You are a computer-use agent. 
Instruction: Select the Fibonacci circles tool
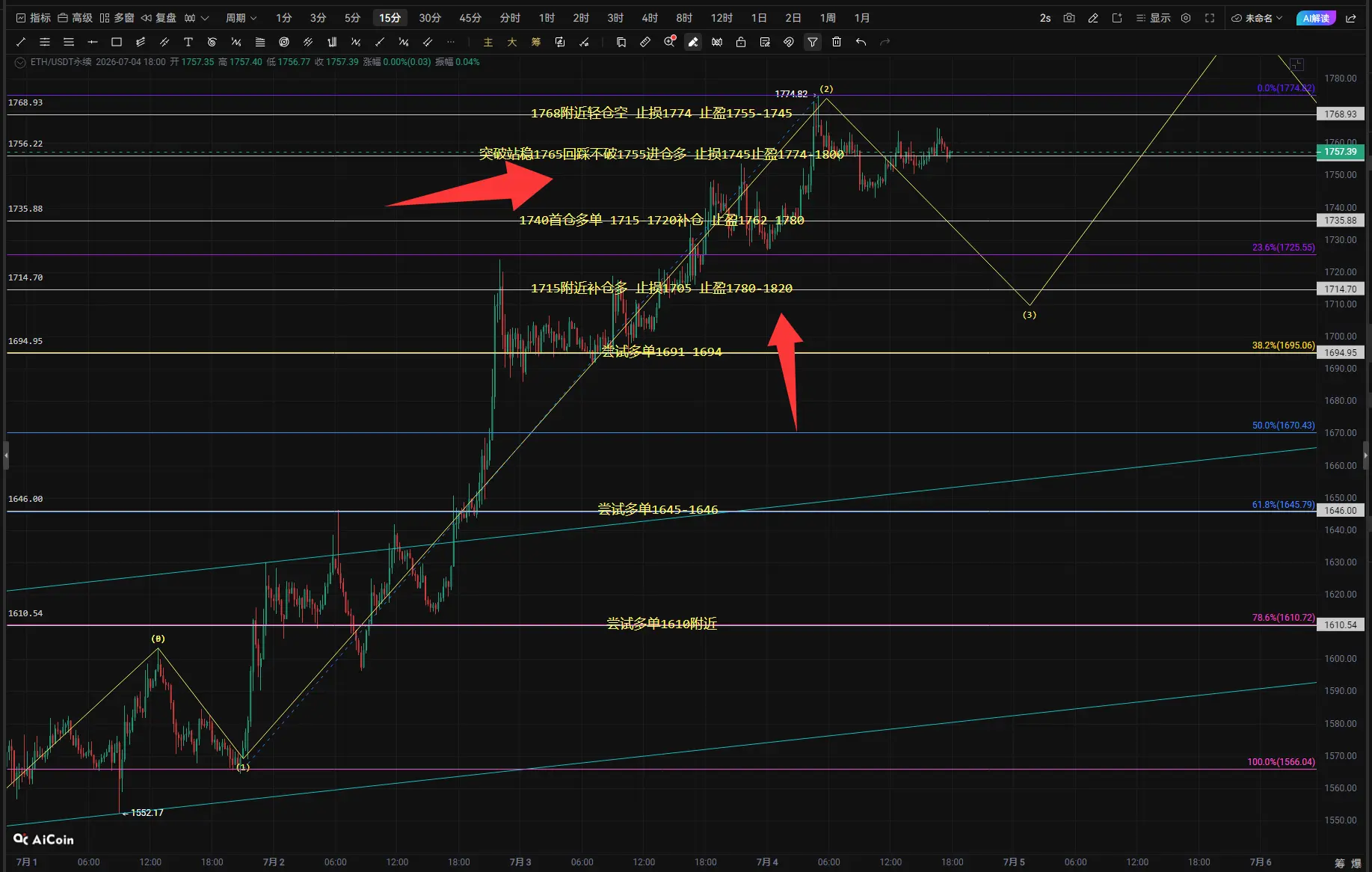(284, 42)
